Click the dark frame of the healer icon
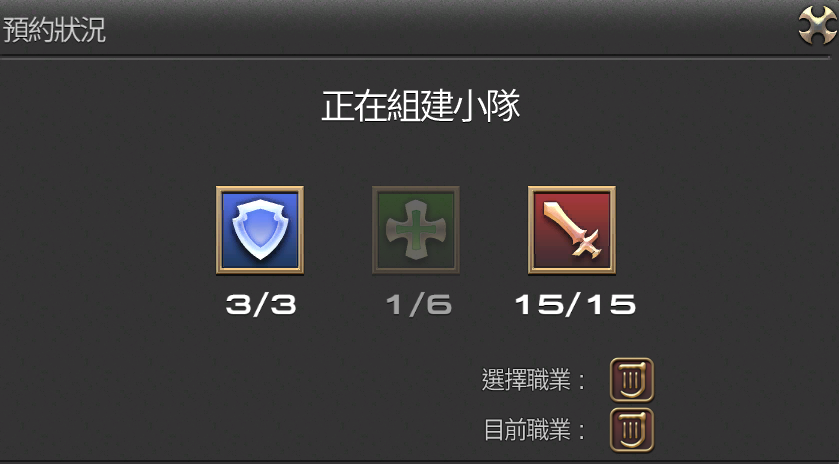Viewport: 839px width, 464px height. click(416, 189)
